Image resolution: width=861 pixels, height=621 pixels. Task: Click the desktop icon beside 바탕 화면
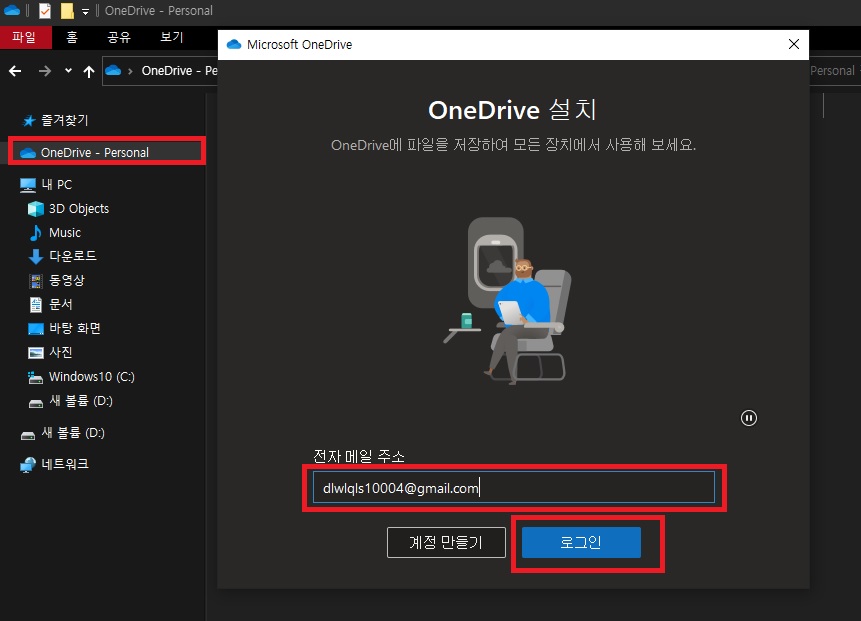36,329
